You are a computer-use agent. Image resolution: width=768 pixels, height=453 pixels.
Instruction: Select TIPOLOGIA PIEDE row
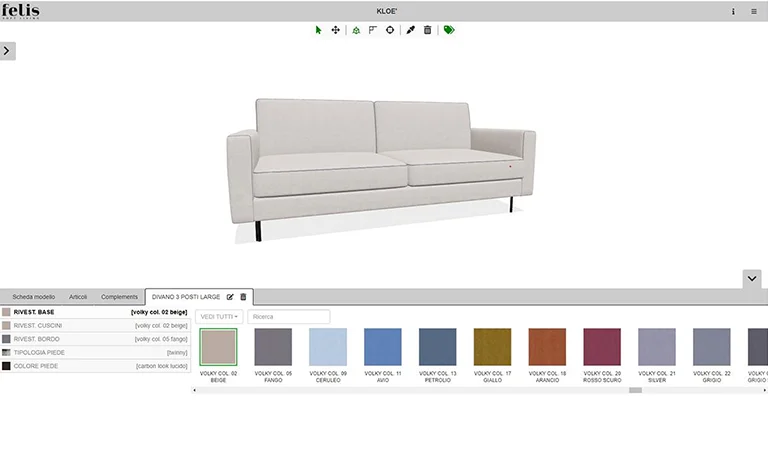click(x=95, y=353)
